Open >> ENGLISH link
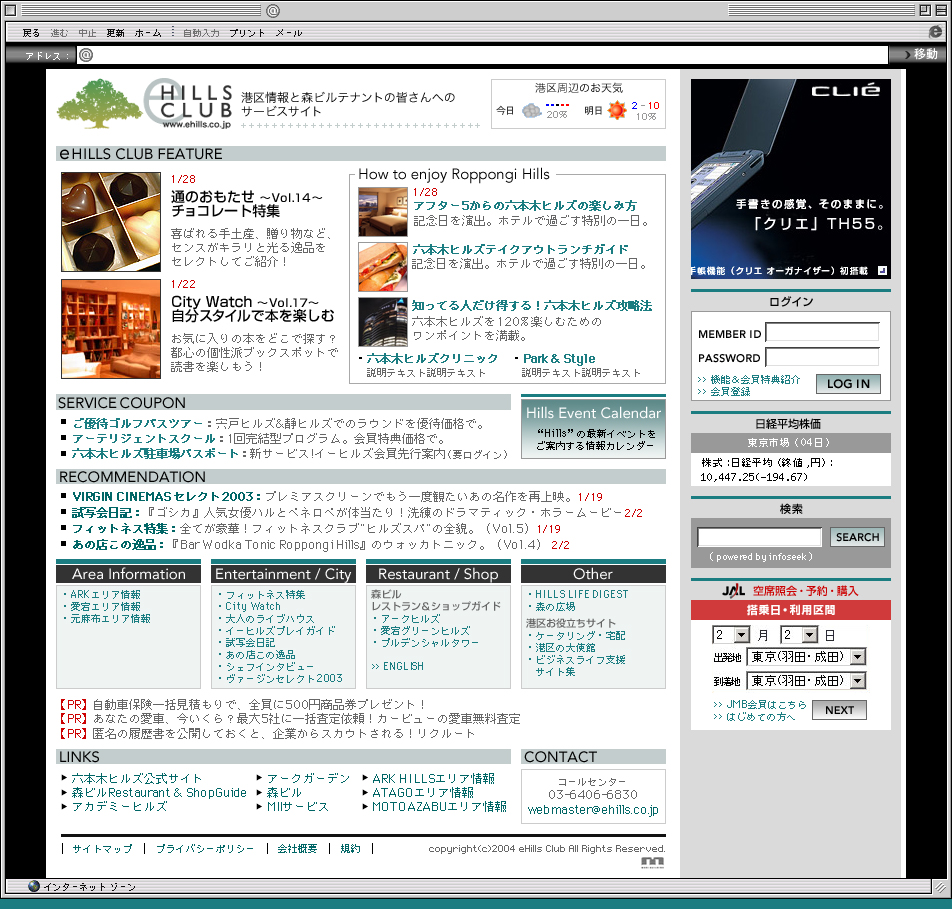952x909 pixels. [x=397, y=666]
